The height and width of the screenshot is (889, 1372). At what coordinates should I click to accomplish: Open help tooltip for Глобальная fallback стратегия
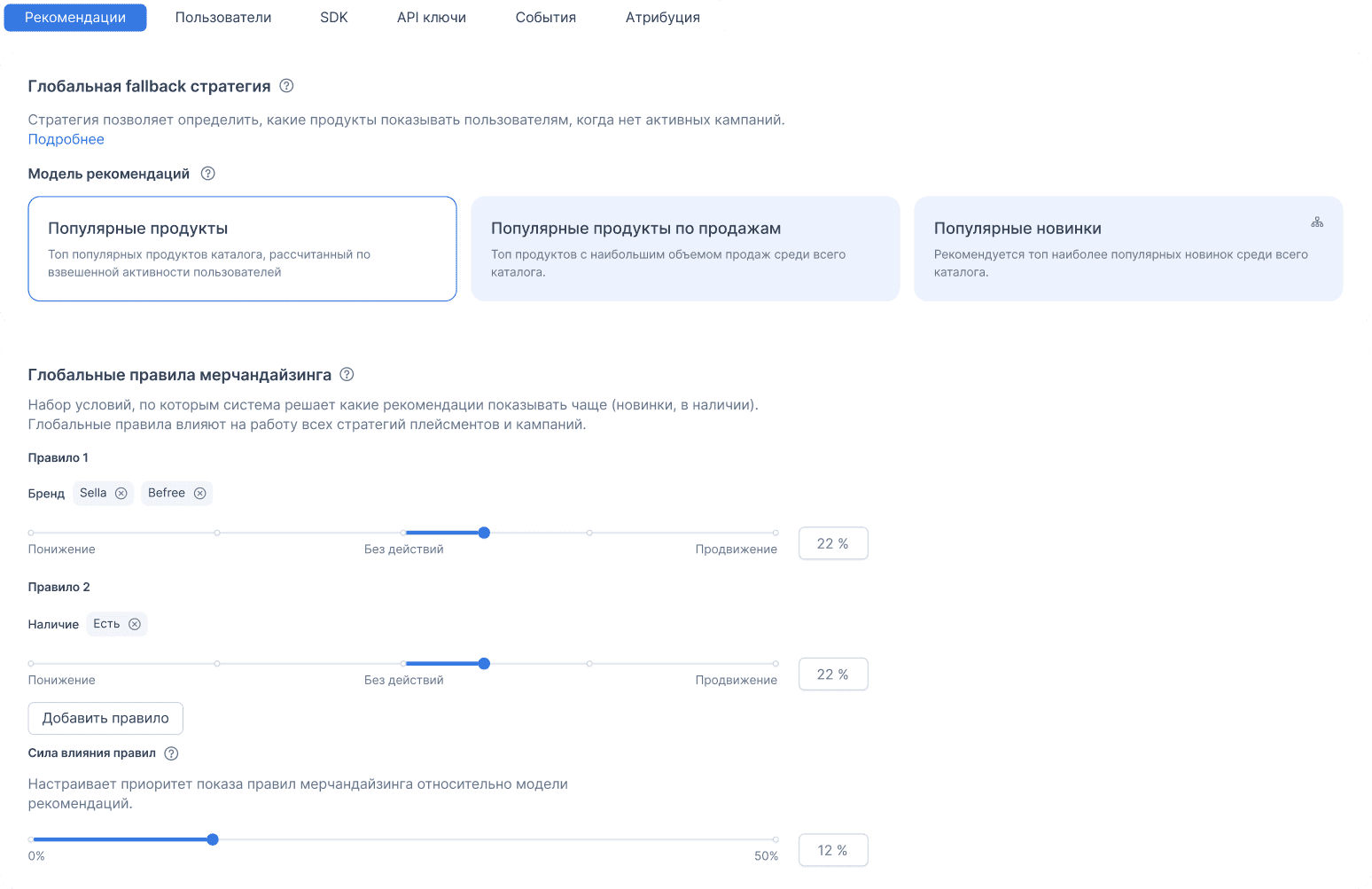(x=285, y=85)
